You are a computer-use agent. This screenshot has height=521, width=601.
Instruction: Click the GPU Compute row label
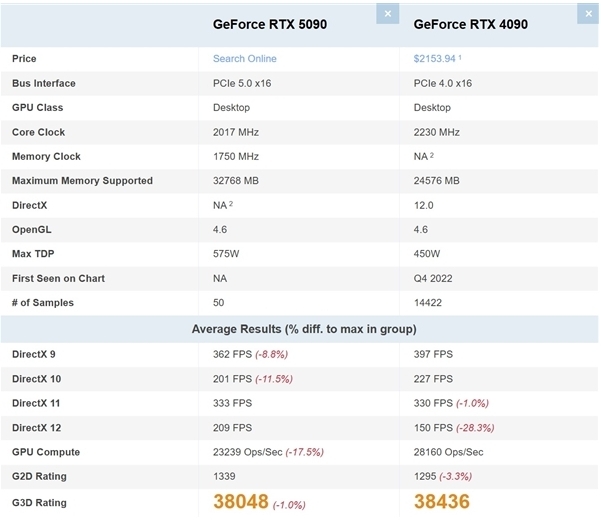[46, 452]
